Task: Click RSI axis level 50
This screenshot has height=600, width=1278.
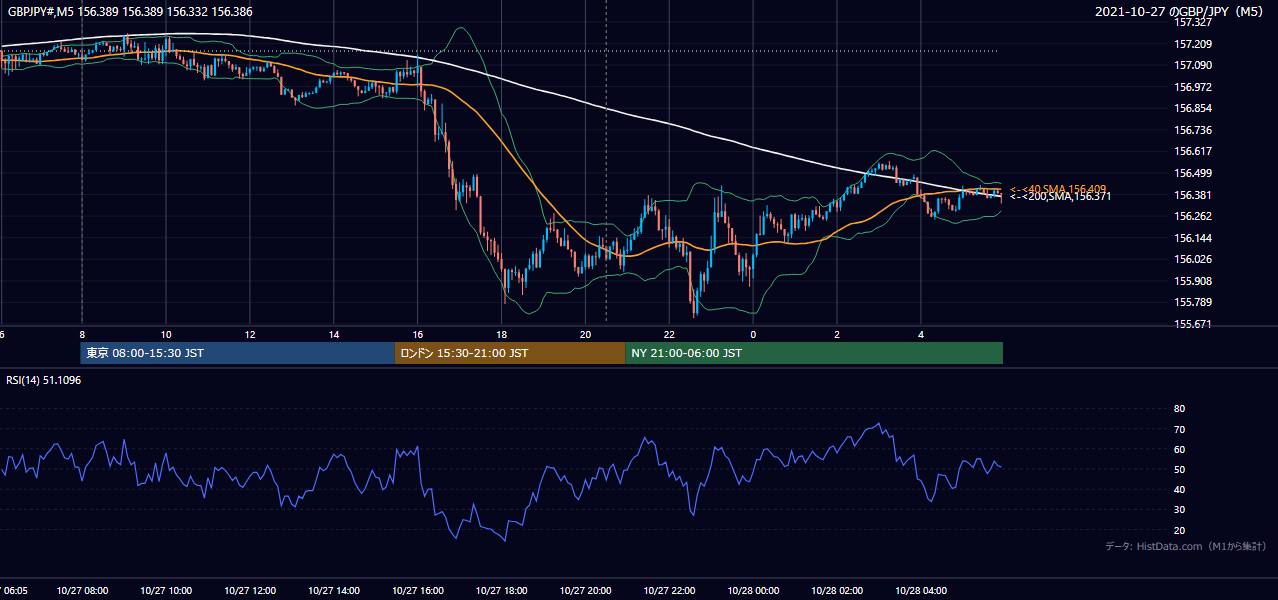Action: [1180, 469]
